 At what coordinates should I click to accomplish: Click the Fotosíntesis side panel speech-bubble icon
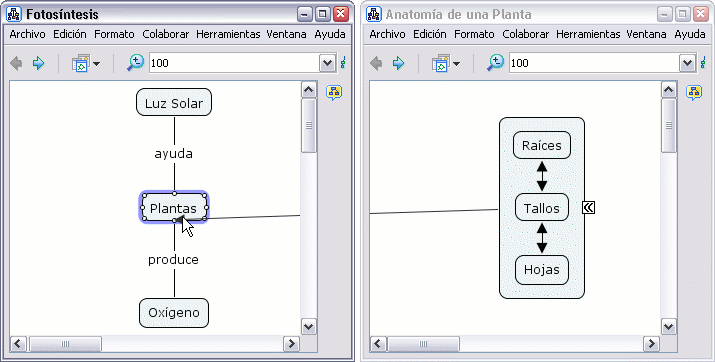pos(334,93)
